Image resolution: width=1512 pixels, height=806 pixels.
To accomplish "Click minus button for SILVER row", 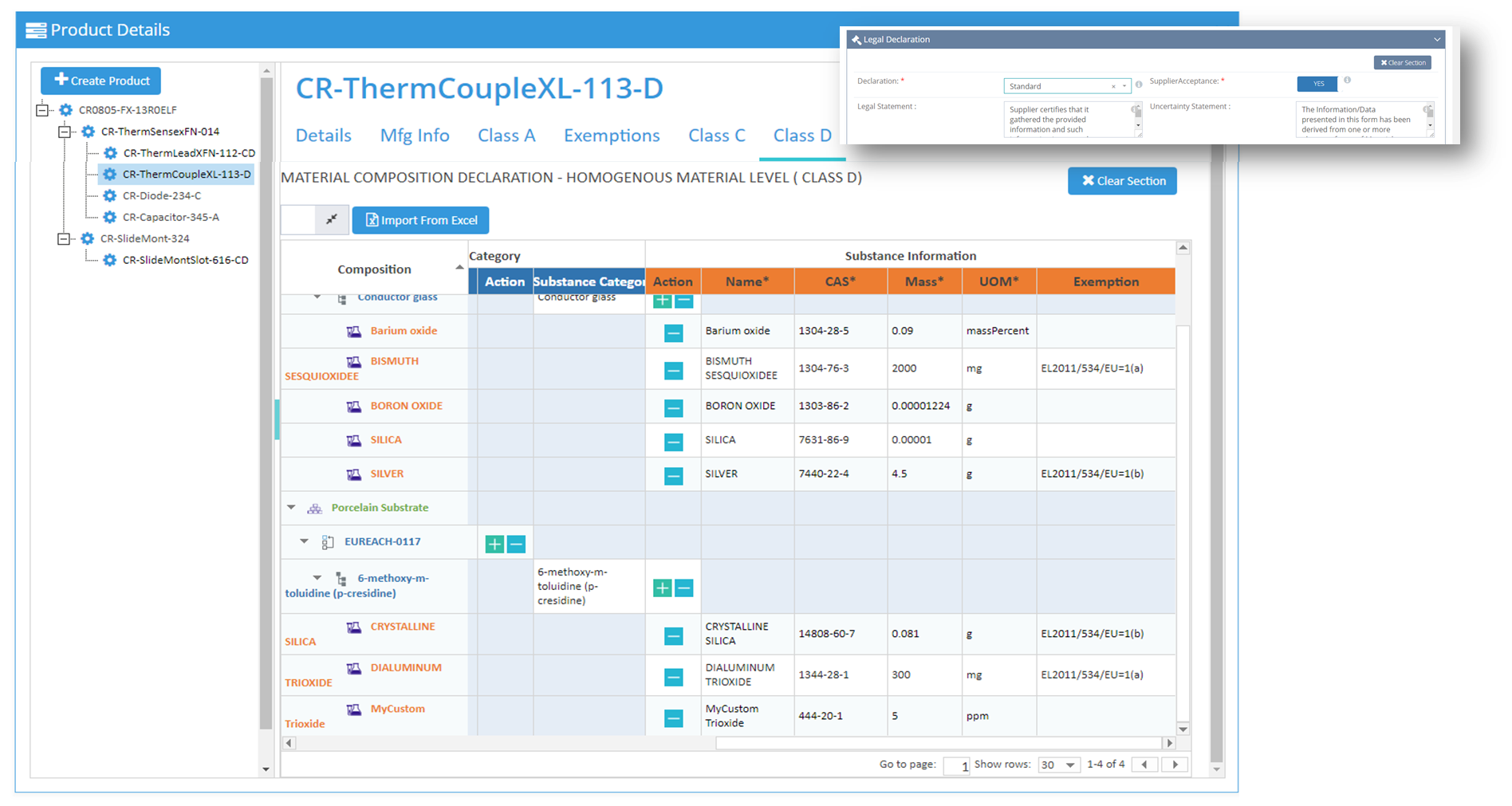I will 673,476.
